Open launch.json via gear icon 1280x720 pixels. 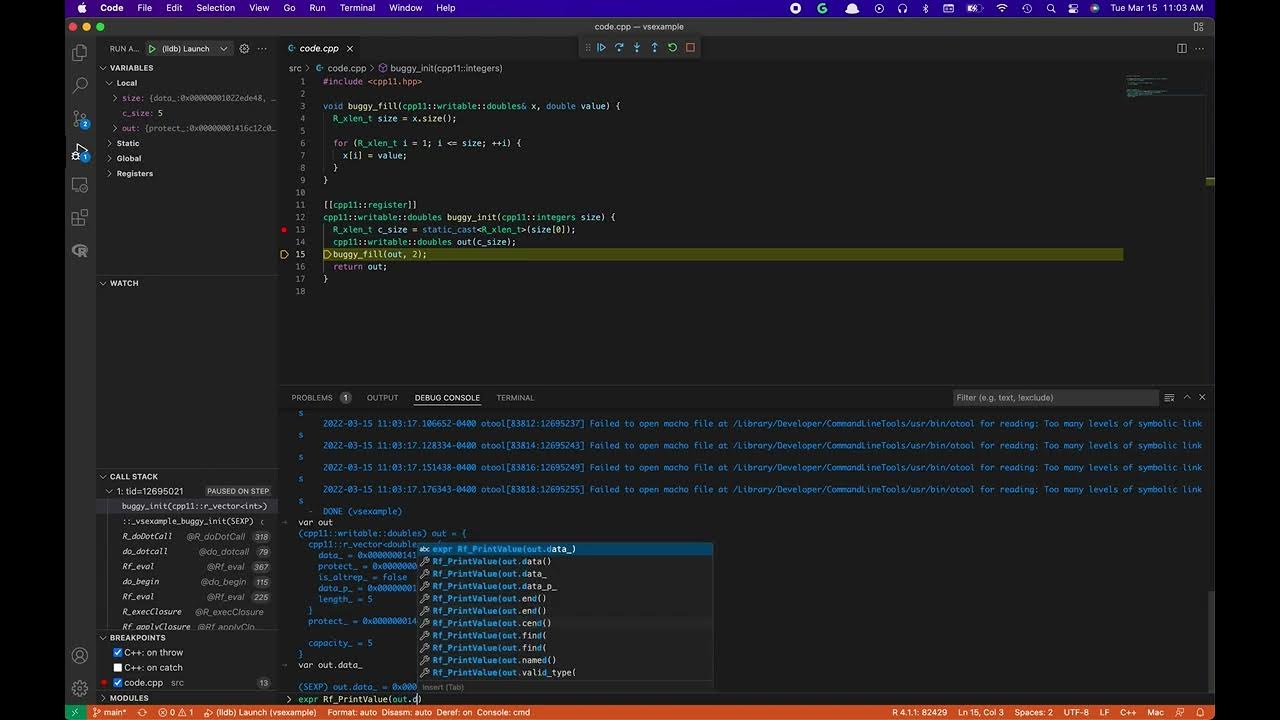[x=244, y=48]
